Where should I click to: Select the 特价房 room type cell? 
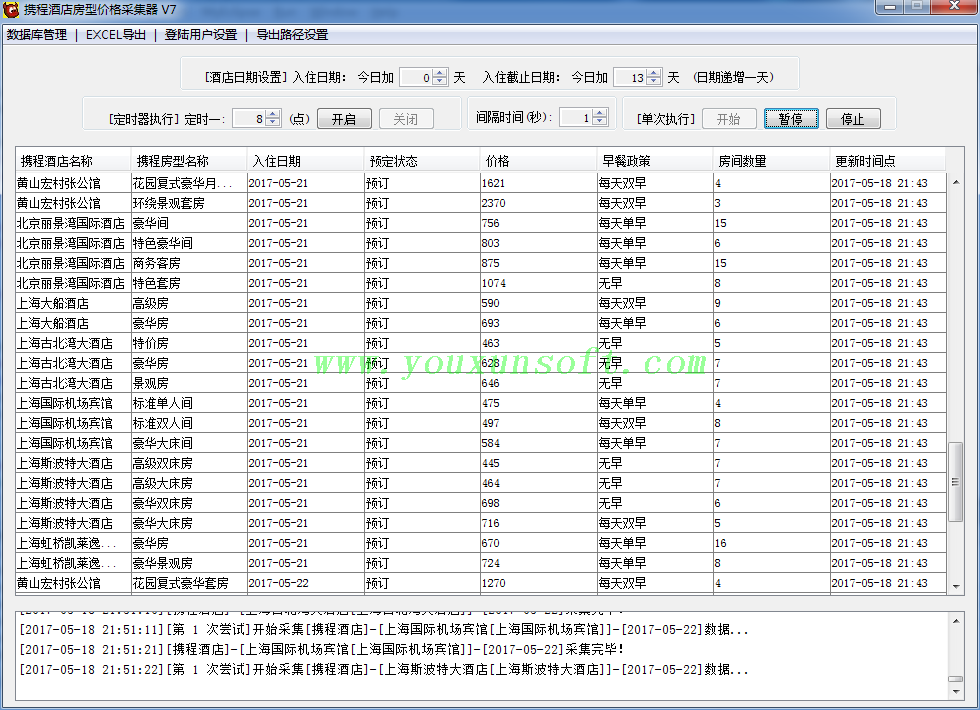(189, 343)
